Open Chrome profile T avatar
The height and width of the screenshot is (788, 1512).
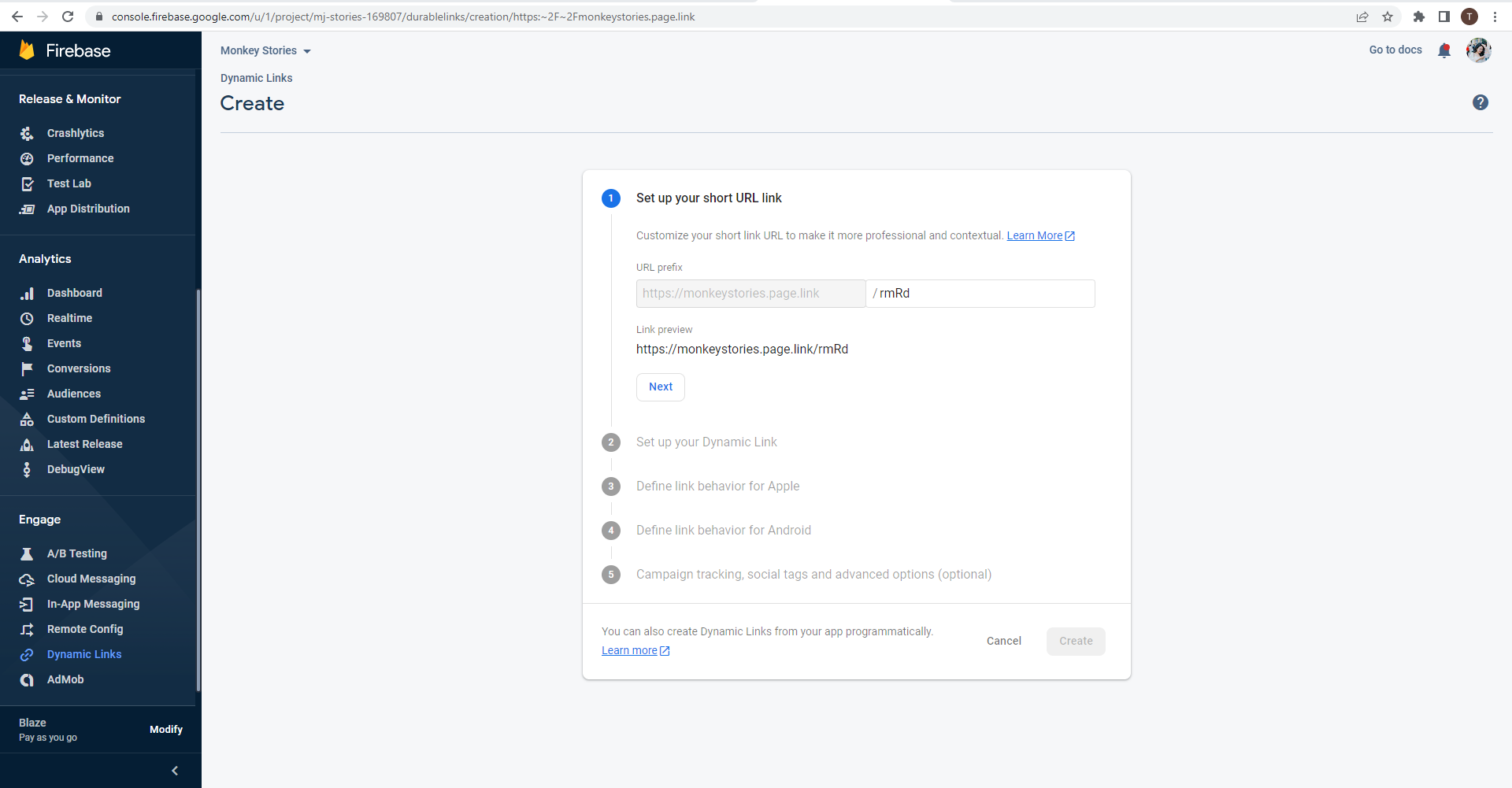(x=1469, y=17)
